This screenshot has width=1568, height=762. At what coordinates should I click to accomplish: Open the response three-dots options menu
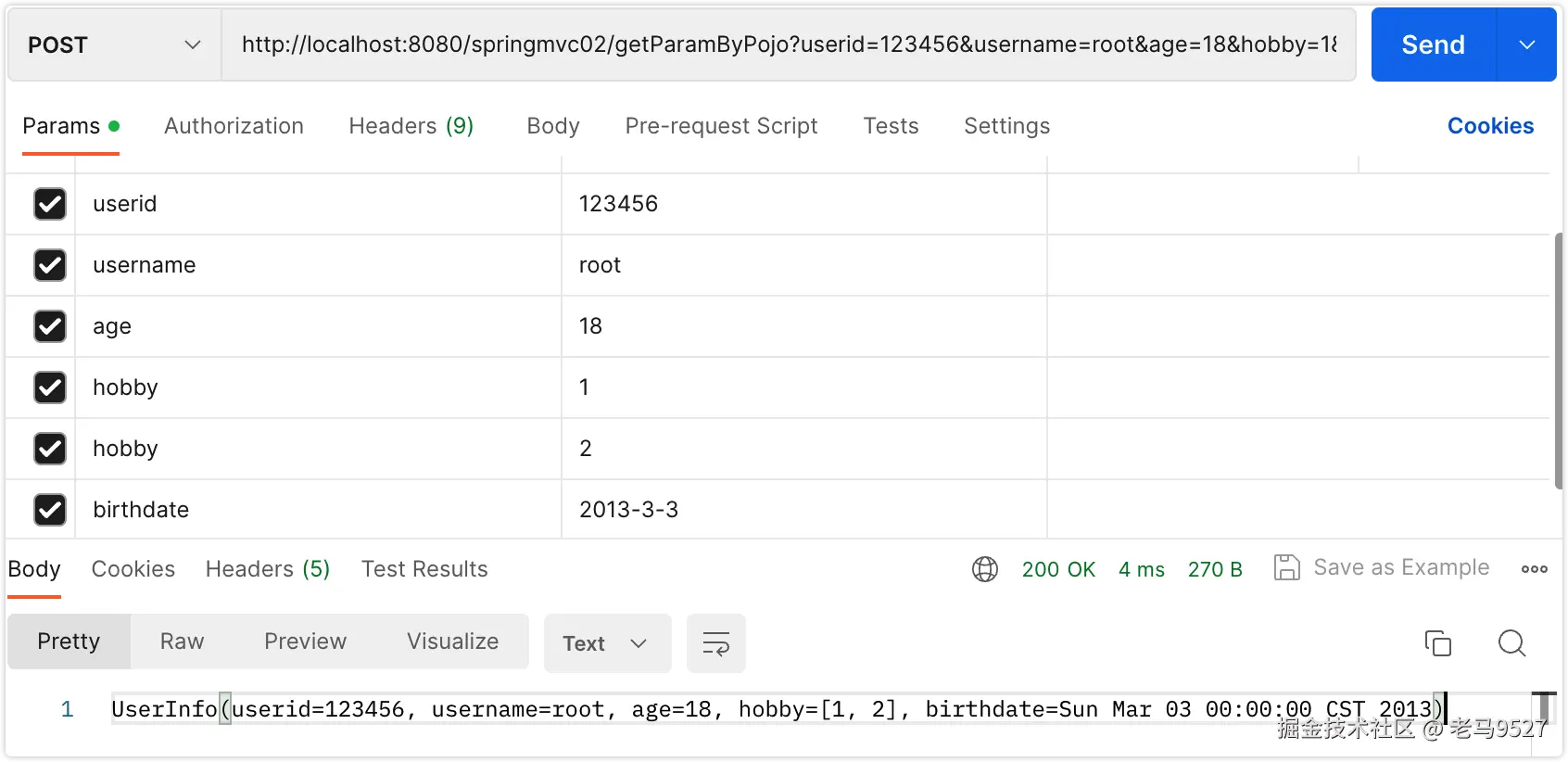1534,569
